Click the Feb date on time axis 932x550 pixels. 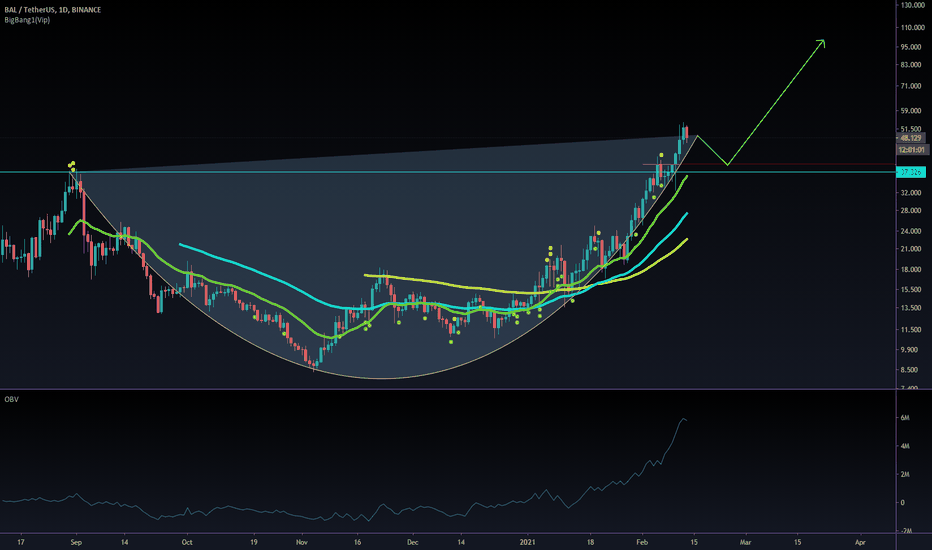[642, 542]
